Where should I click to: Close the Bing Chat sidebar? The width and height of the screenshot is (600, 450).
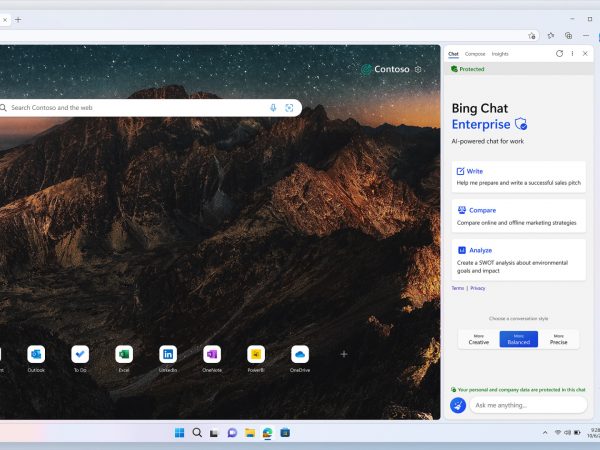tap(585, 54)
